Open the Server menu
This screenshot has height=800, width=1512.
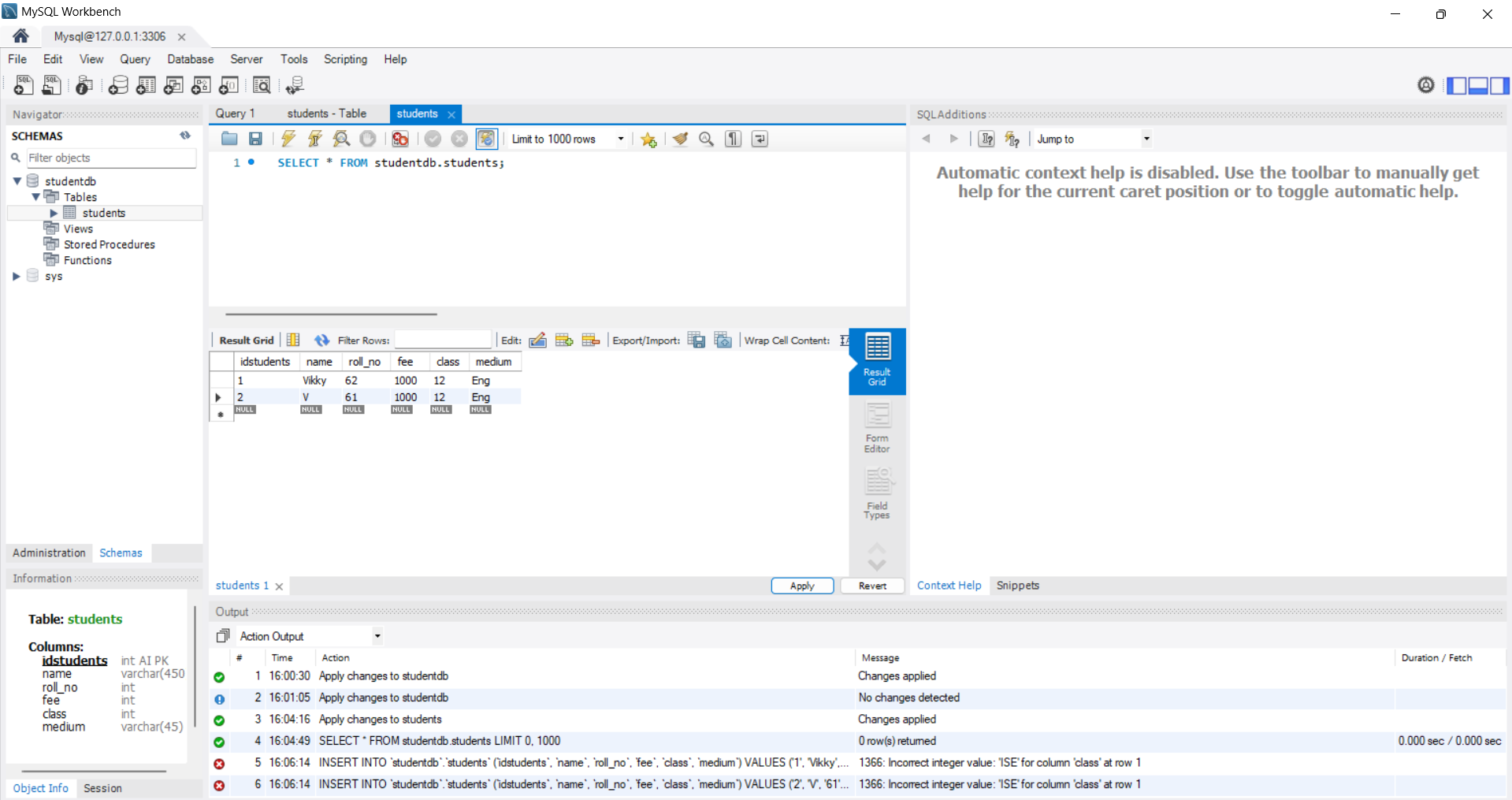(247, 59)
